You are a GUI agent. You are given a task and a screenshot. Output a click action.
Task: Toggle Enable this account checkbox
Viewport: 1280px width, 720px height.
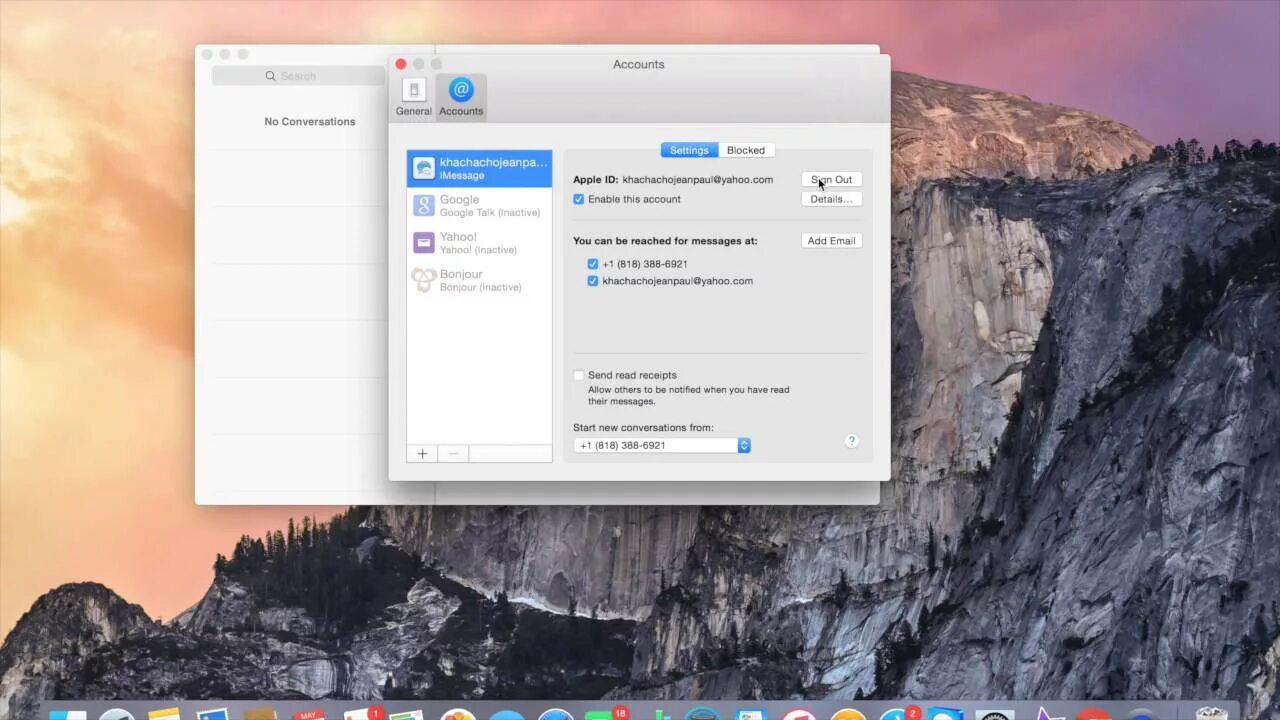click(579, 199)
